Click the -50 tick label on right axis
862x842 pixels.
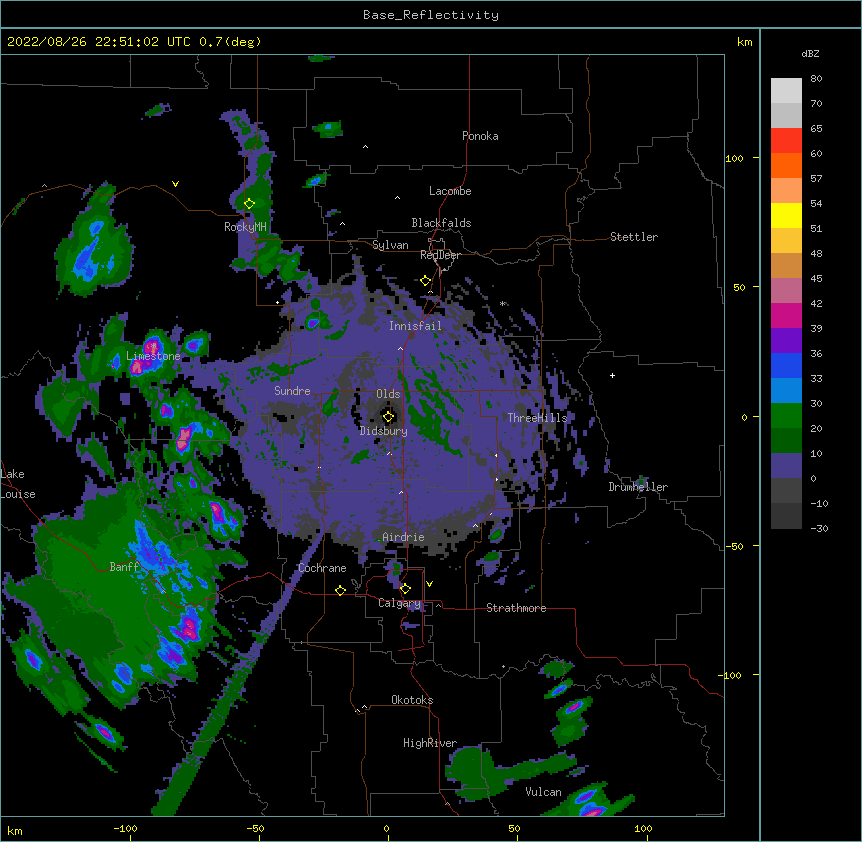734,546
